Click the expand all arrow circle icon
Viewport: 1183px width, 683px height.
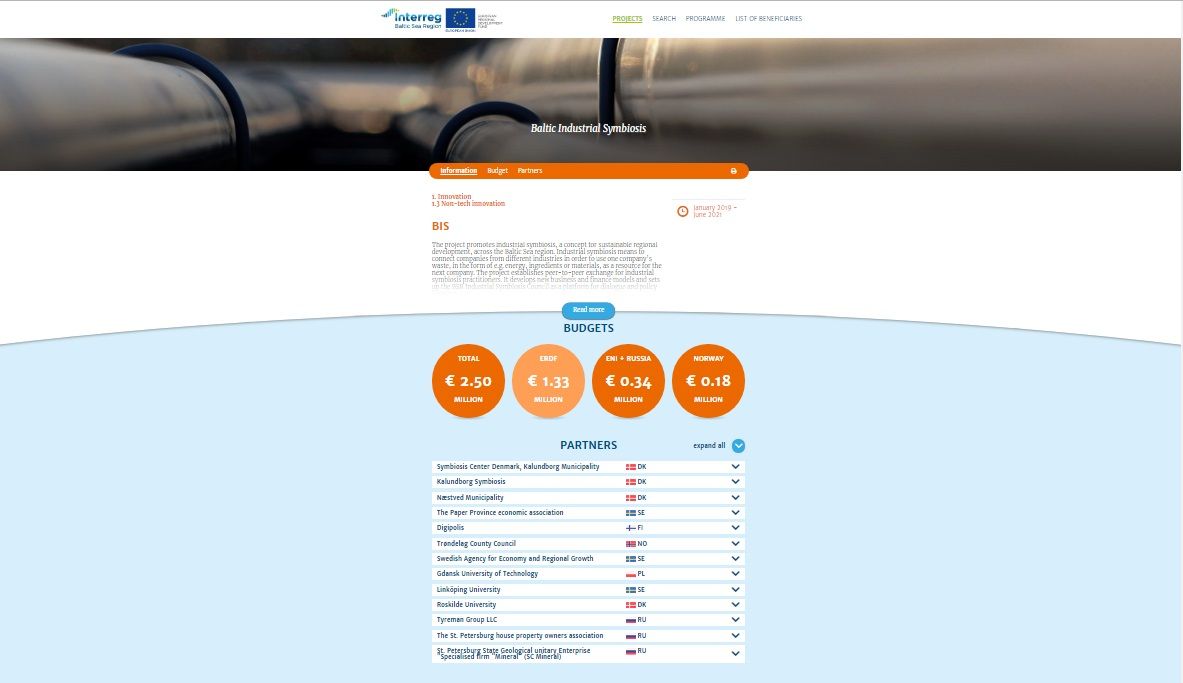click(x=738, y=446)
